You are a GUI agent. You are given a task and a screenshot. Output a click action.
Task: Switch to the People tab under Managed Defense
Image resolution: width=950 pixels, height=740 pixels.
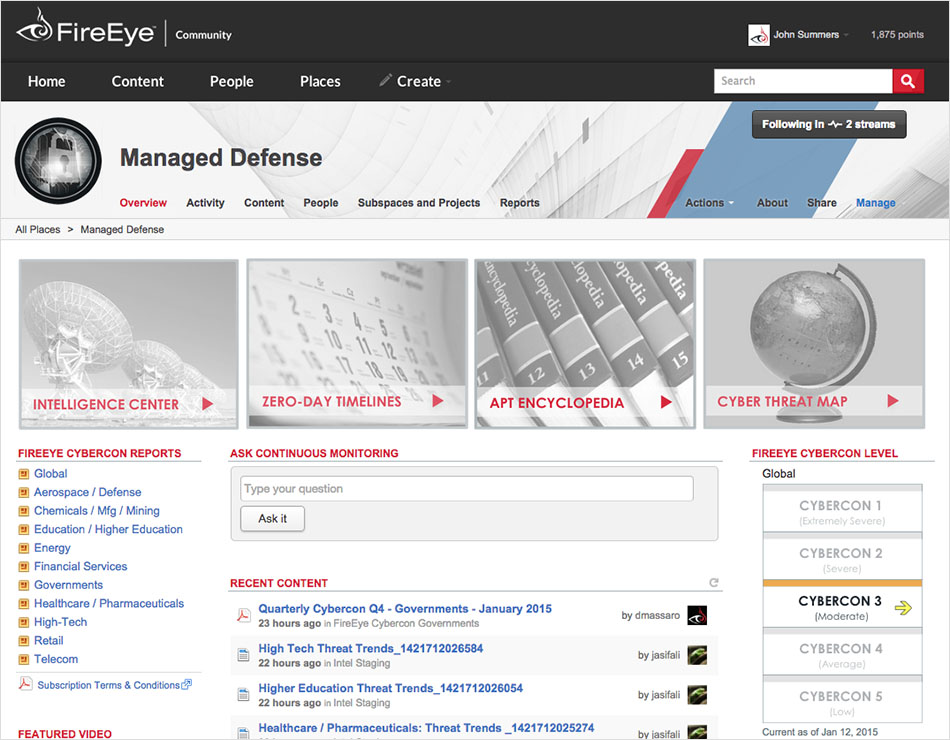[321, 203]
